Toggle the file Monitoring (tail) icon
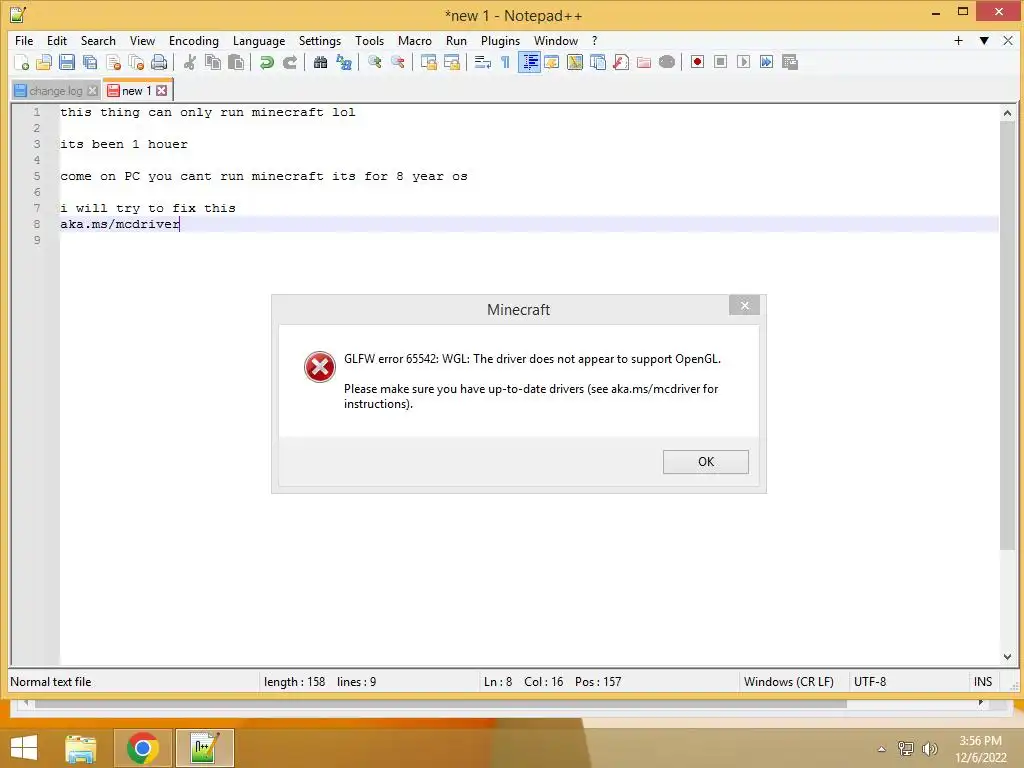1024x768 pixels. click(667, 62)
